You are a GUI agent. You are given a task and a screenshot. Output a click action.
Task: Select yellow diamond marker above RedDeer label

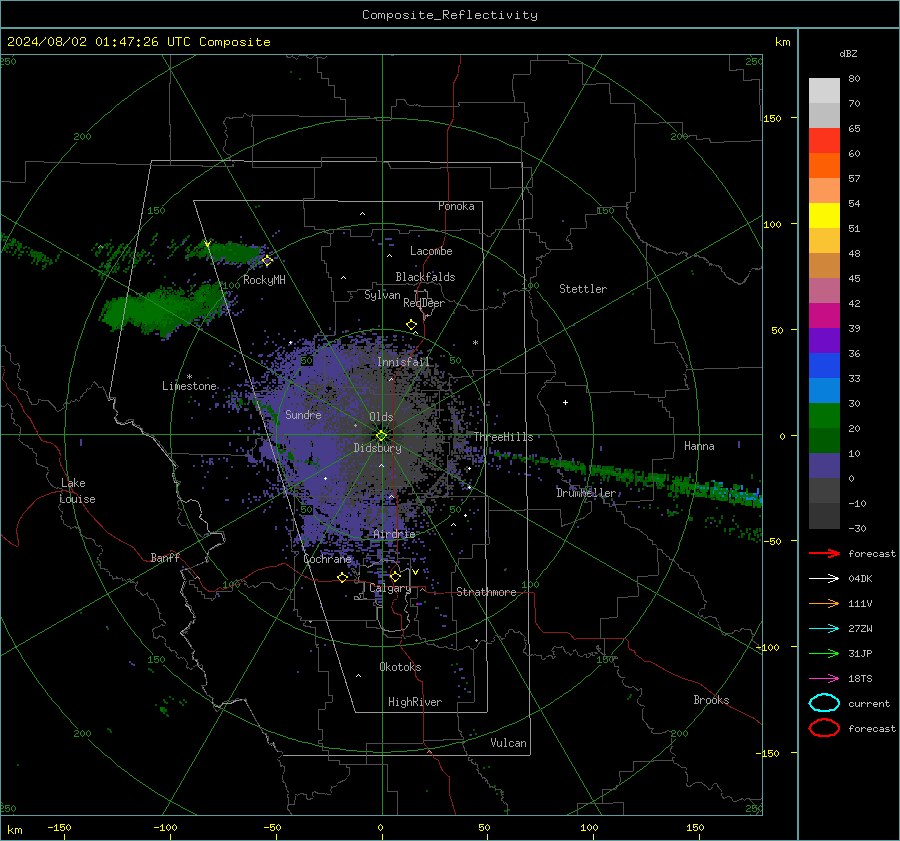tap(411, 325)
